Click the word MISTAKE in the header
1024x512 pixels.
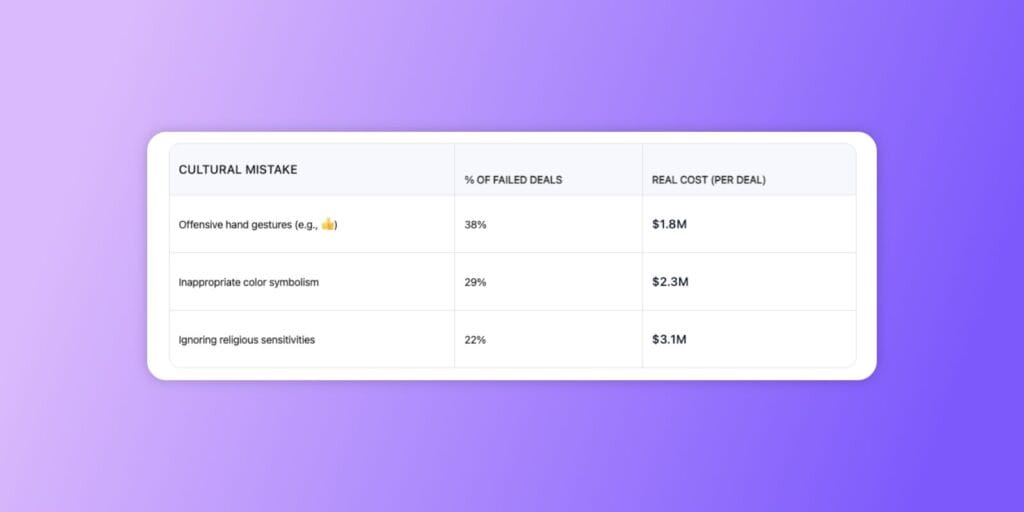pyautogui.click(x=272, y=170)
